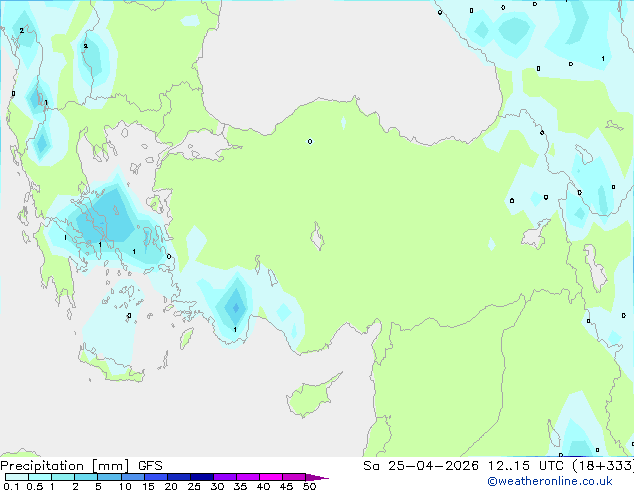The height and width of the screenshot is (490, 634).
Task: Click the dark blue peak over southwest Turkey
Action: tap(236, 308)
